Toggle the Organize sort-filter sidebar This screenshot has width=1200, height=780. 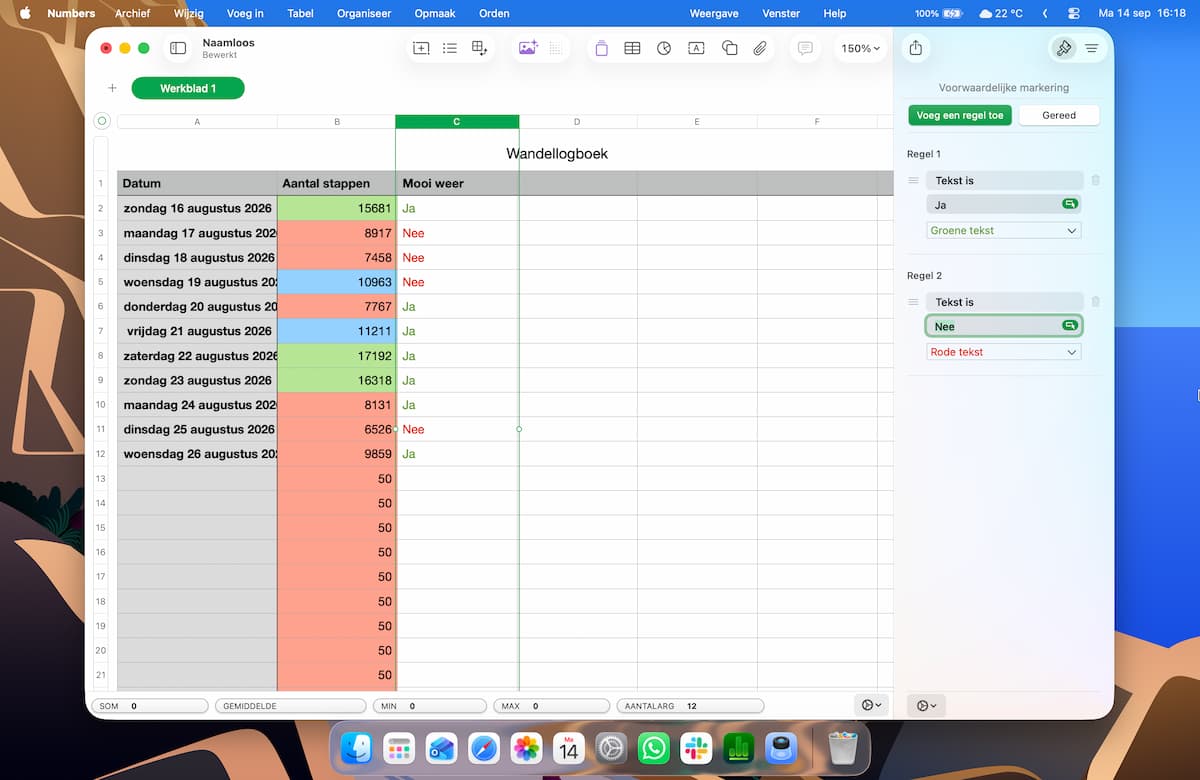[1091, 48]
